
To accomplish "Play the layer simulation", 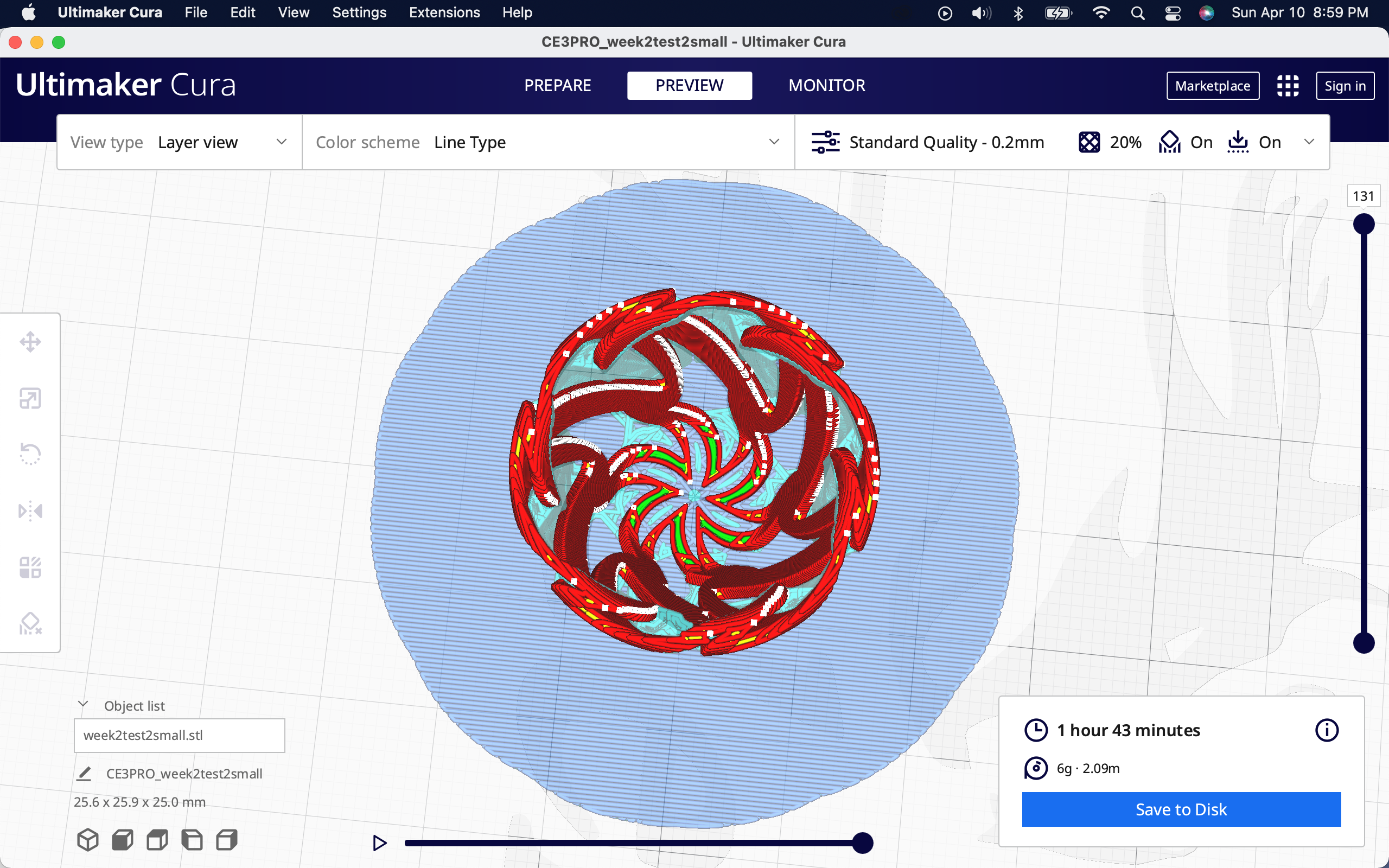I will tap(379, 843).
